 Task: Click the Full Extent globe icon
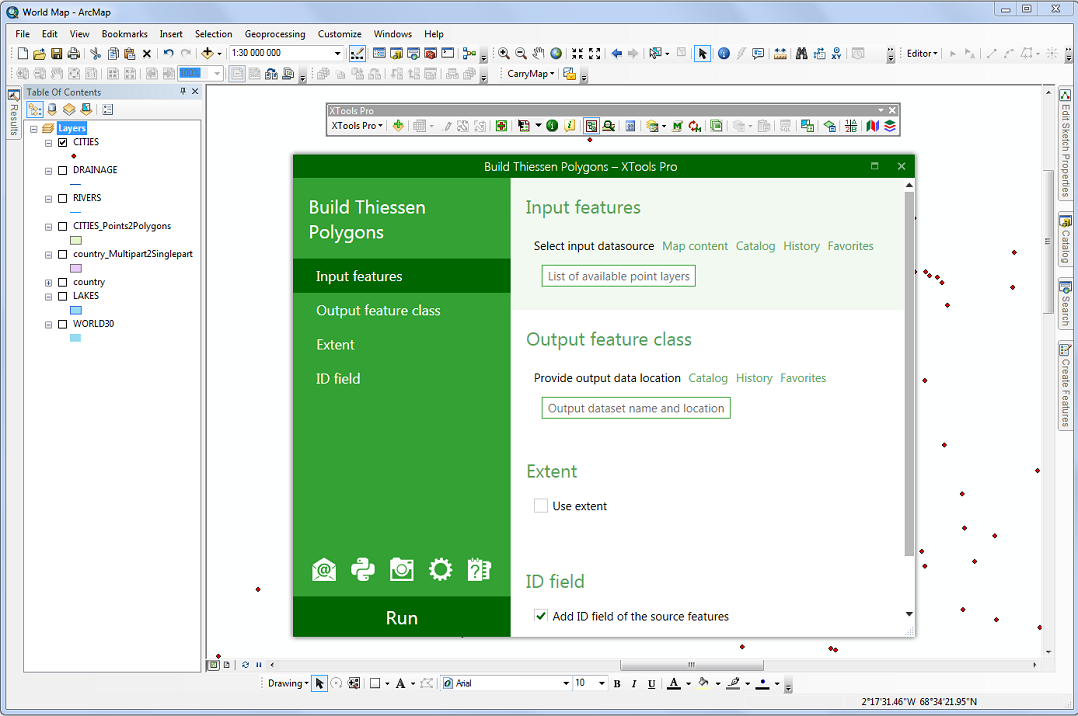pos(556,54)
